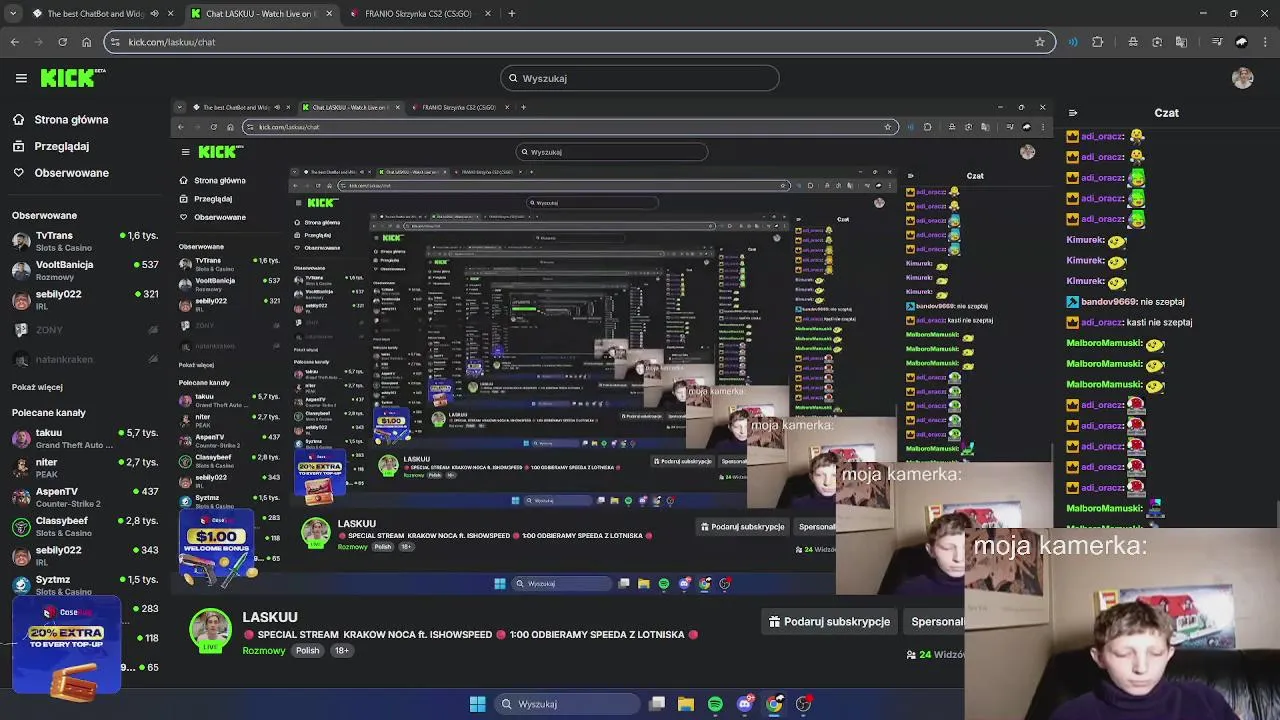
Task: Click the bookmark star in address bar
Action: coord(1040,42)
